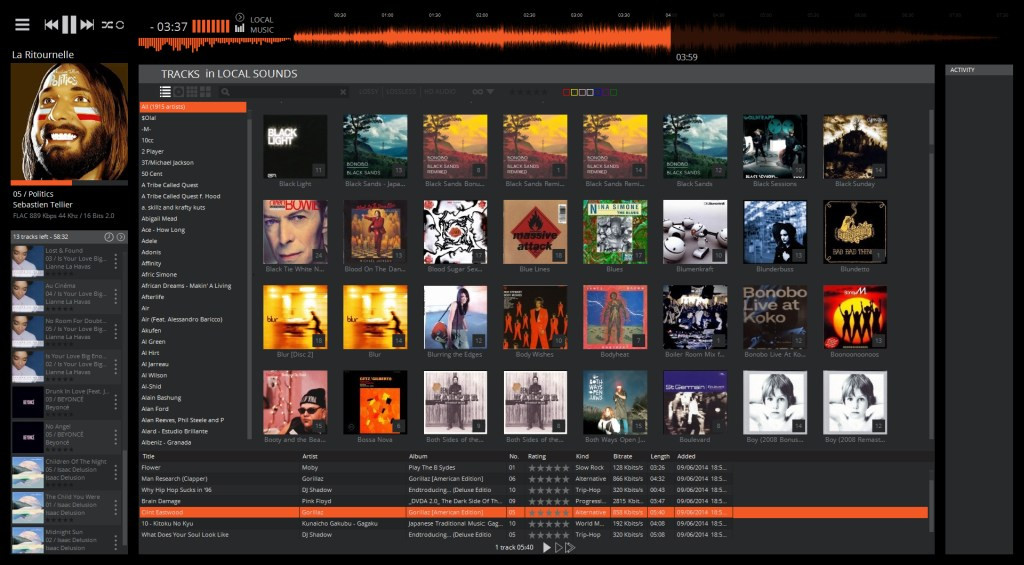Image resolution: width=1024 pixels, height=565 pixels.
Task: Click the Sebastien Tellier album cover
Action: [x=69, y=121]
